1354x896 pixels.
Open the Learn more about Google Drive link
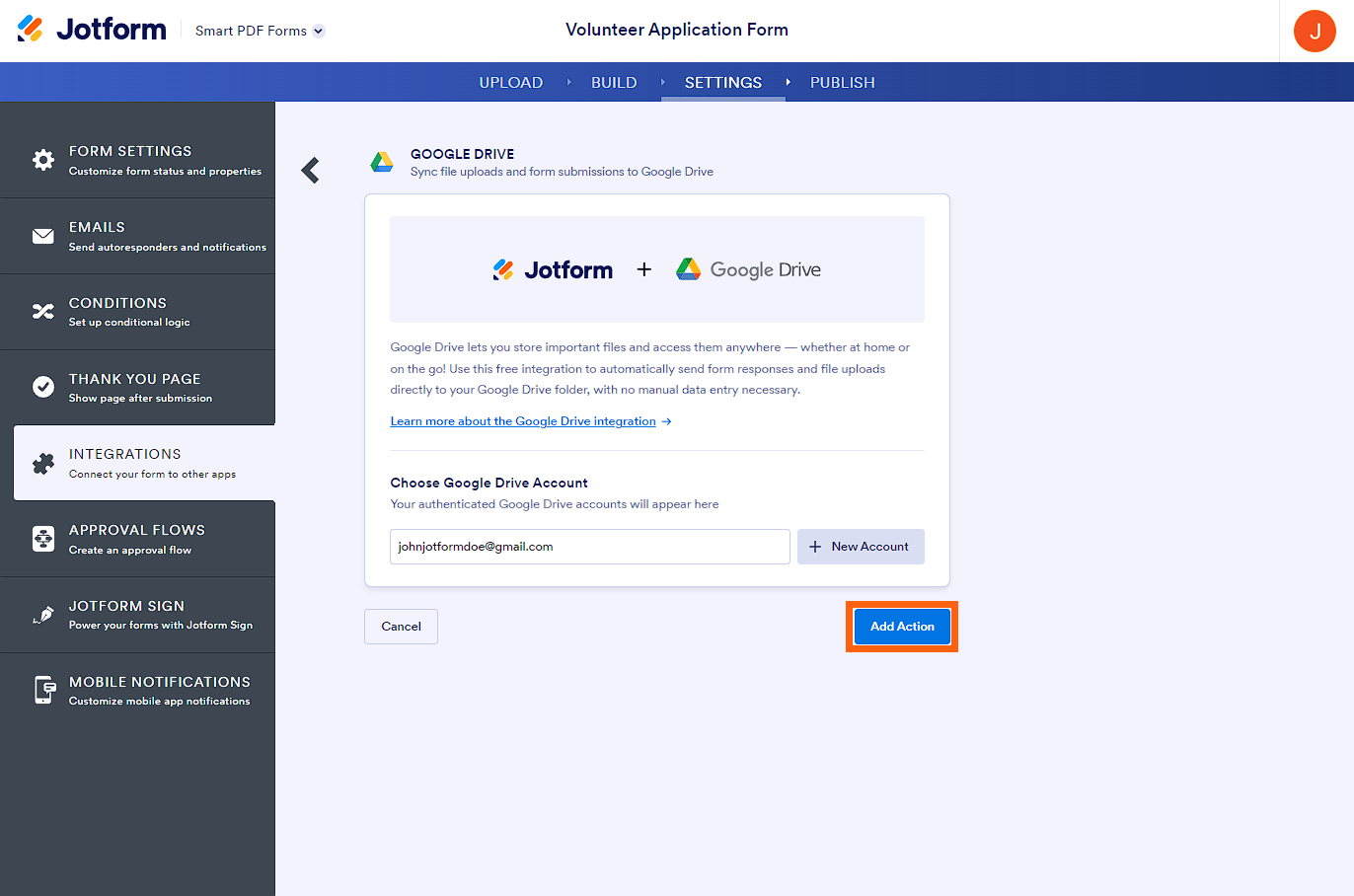[523, 420]
